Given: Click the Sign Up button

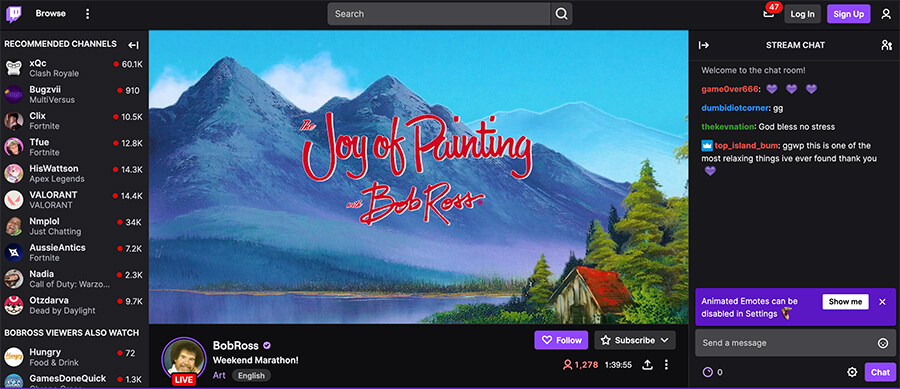Looking at the screenshot, I should click(848, 14).
